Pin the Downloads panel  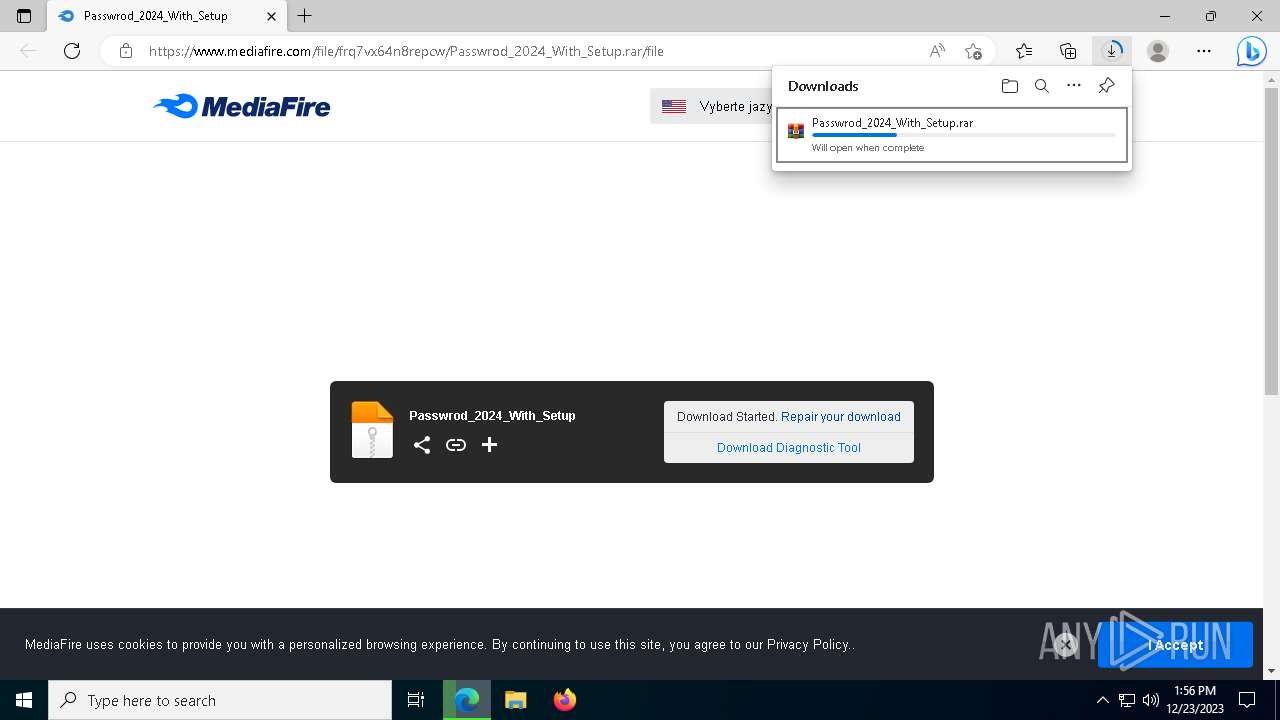pyautogui.click(x=1106, y=86)
